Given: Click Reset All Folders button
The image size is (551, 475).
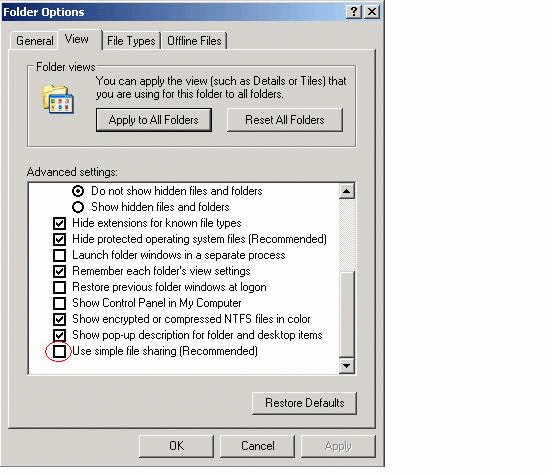Looking at the screenshot, I should (285, 120).
